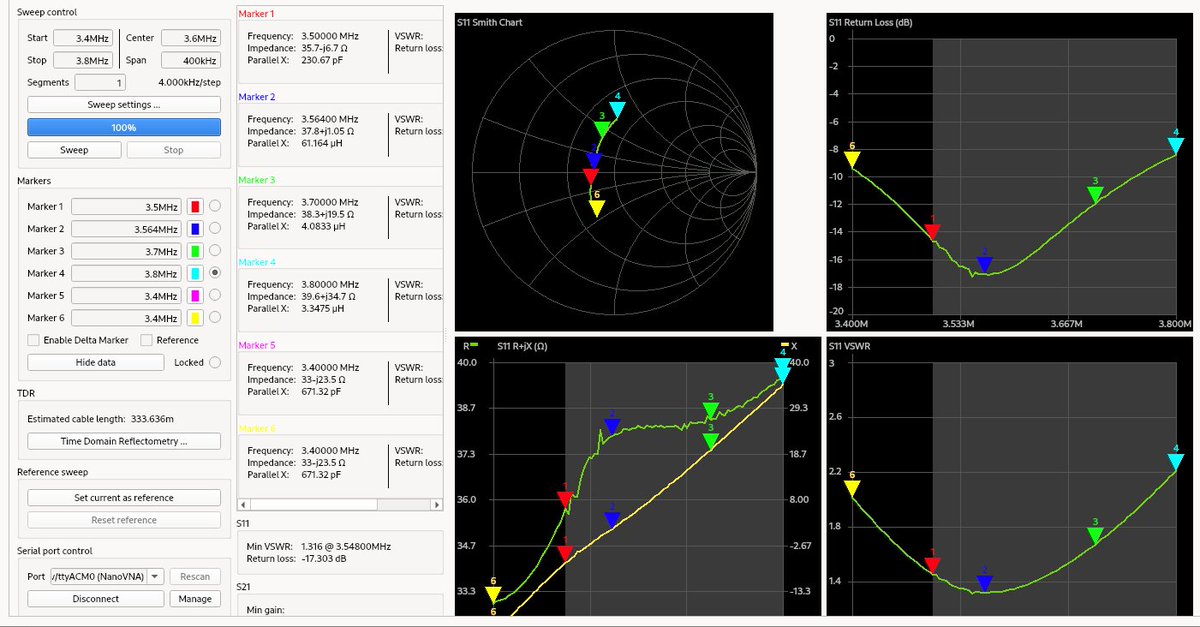Click blue marker 2 on VSWR chart
The image size is (1200, 627).
(x=984, y=584)
